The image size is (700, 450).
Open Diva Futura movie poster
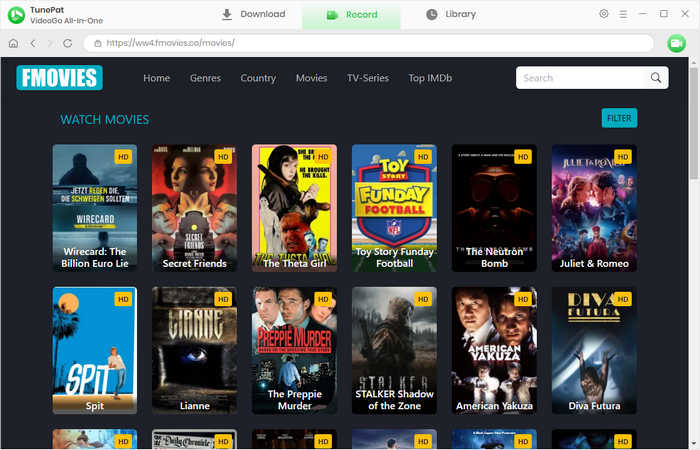(x=594, y=350)
